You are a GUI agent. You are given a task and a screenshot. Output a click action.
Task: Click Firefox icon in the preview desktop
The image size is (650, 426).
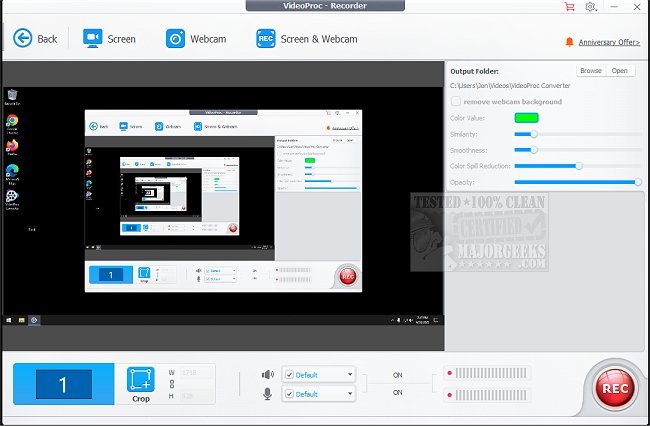(12, 148)
